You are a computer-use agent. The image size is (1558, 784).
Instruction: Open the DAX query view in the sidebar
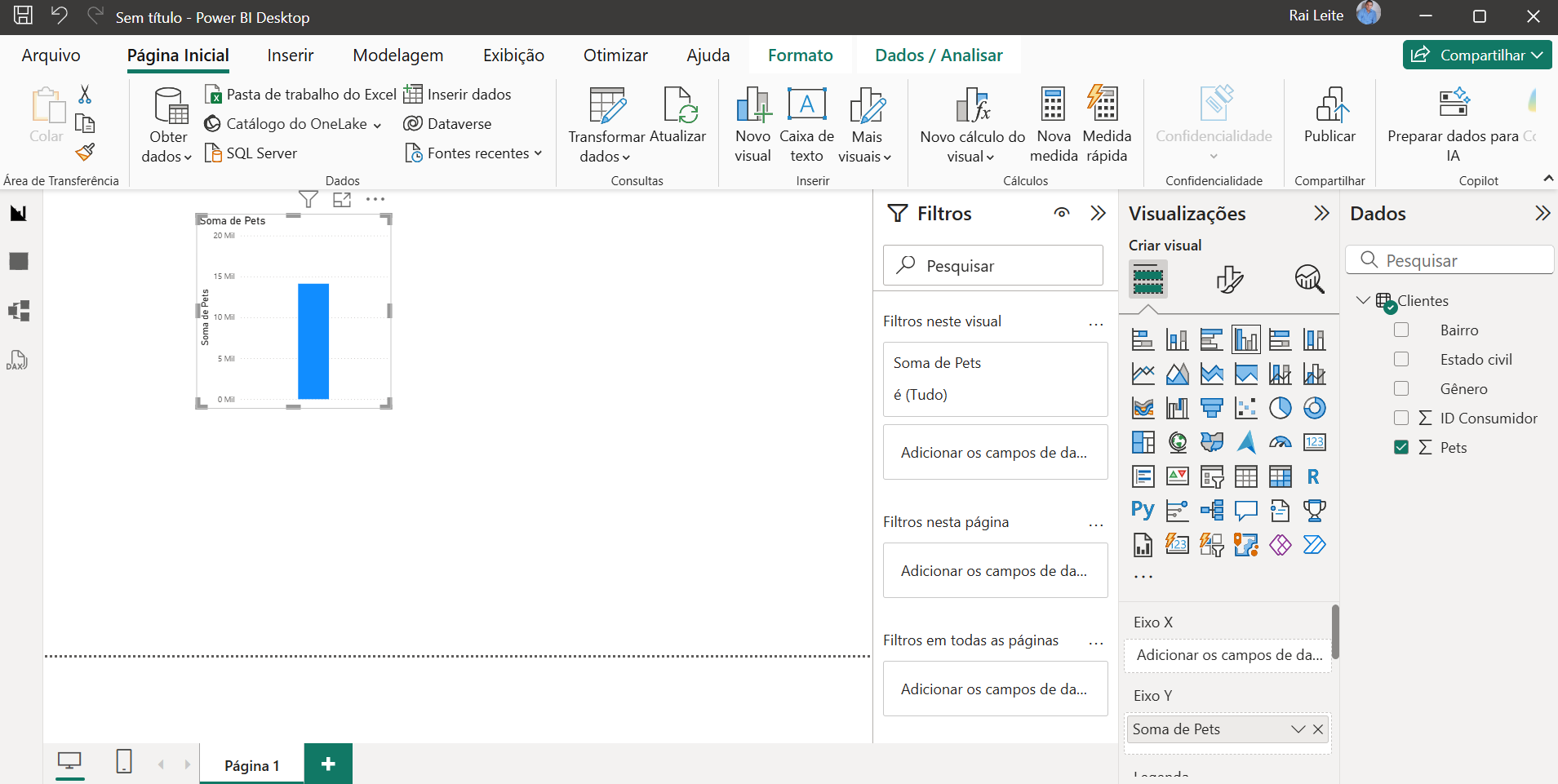tap(18, 361)
